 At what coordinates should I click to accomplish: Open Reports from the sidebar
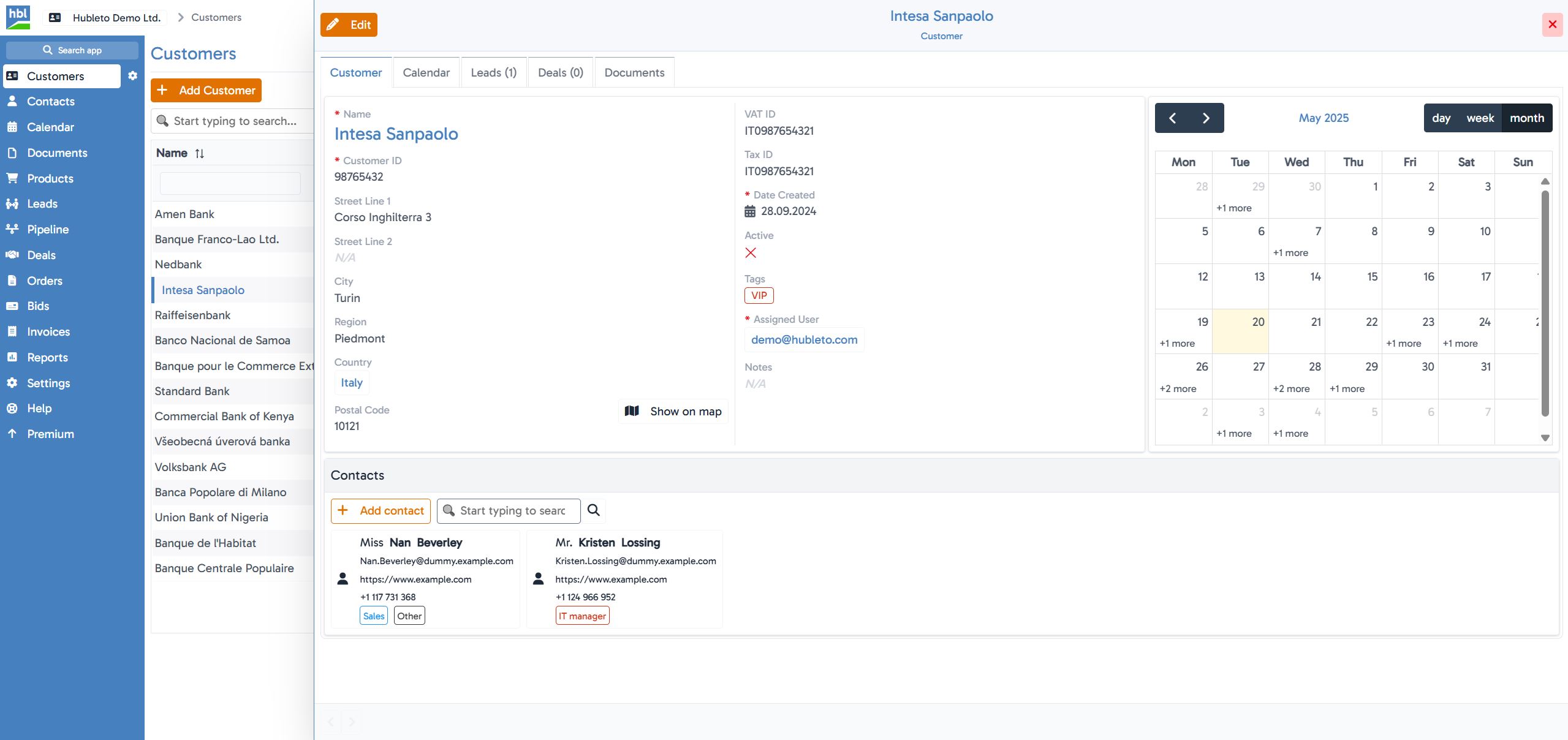coord(47,357)
